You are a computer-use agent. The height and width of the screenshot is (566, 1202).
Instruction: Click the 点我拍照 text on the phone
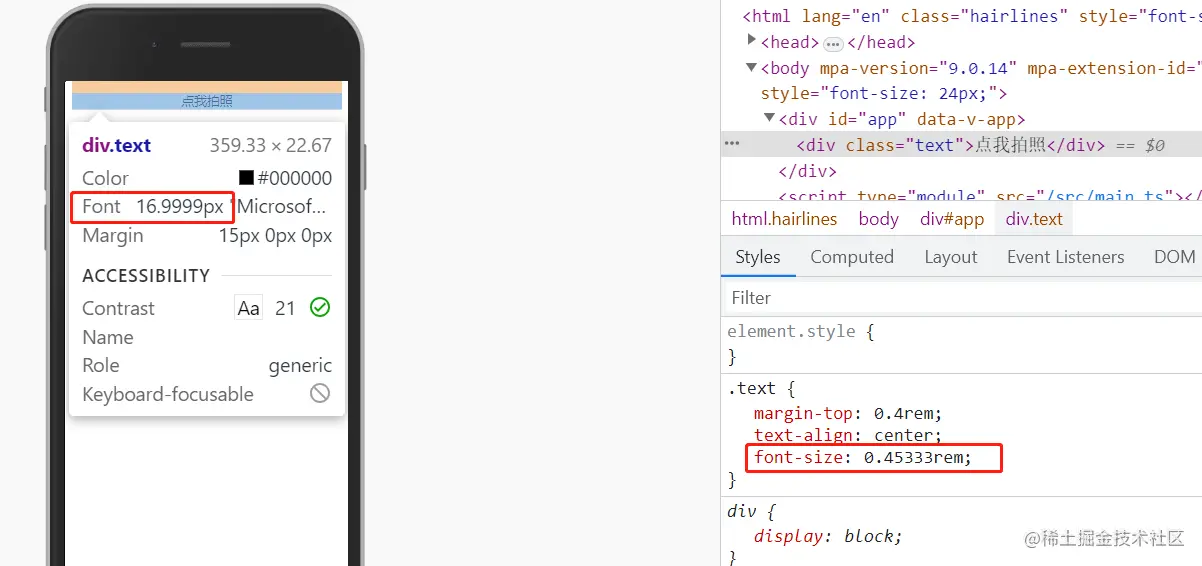click(x=207, y=101)
